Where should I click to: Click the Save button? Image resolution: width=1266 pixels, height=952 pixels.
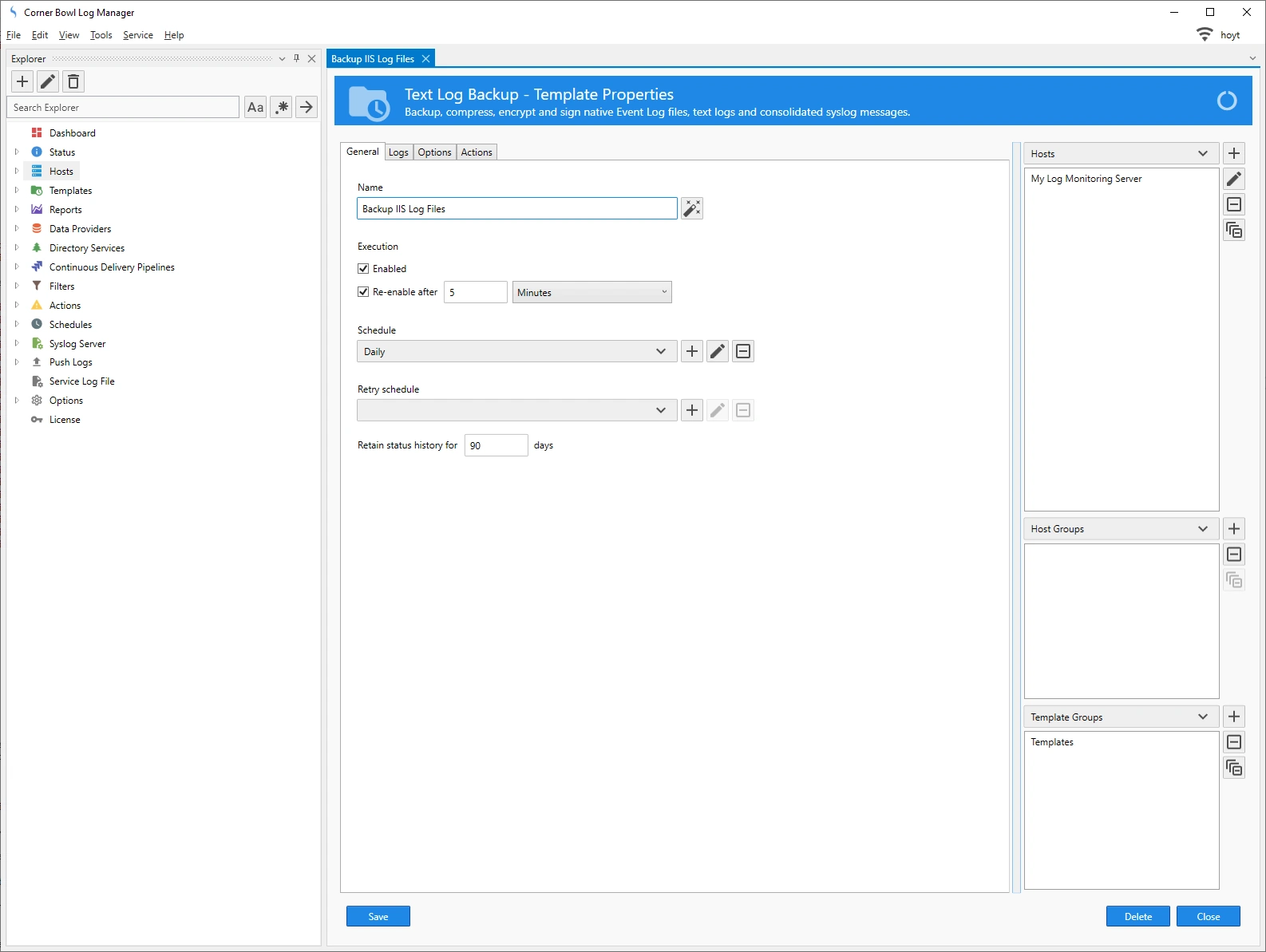(x=378, y=916)
